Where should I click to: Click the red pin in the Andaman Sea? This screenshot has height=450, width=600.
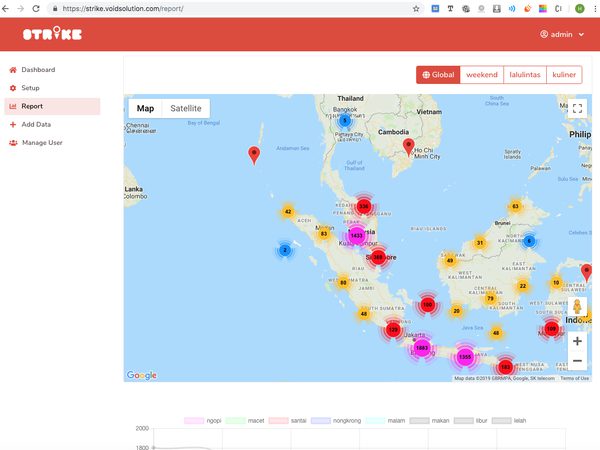[254, 155]
